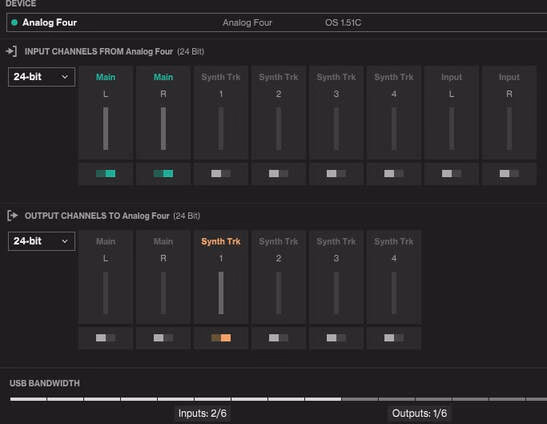Click Main R input level meter
547x424 pixels.
click(163, 128)
